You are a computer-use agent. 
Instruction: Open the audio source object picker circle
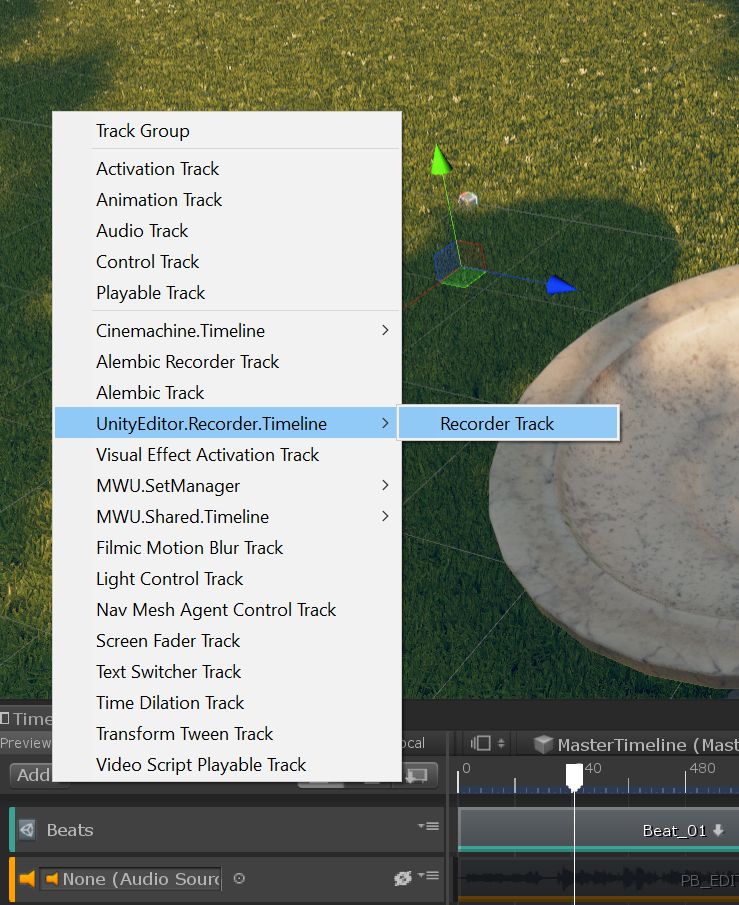coord(238,879)
